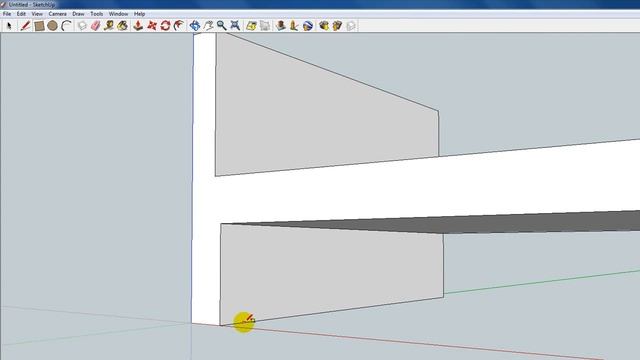Select the Rectangle tool
This screenshot has height=360, width=640.
tap(39, 26)
